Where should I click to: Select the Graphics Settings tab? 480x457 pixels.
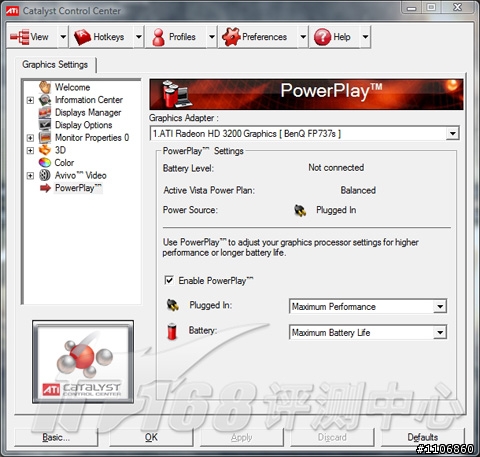tap(55, 65)
